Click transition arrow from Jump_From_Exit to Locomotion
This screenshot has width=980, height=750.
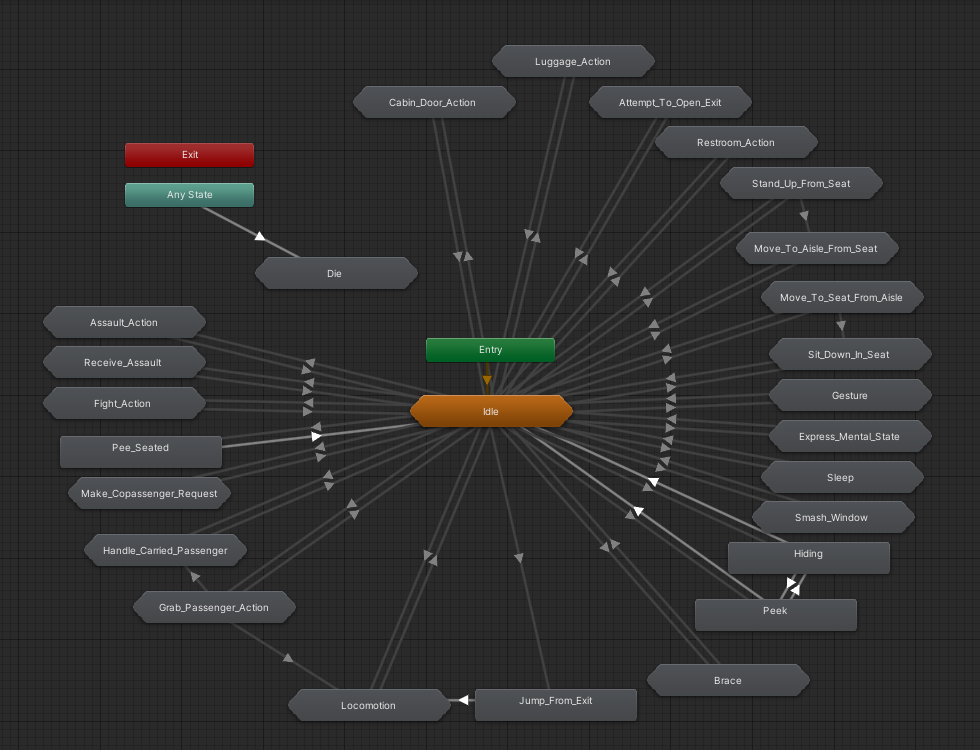coord(462,701)
